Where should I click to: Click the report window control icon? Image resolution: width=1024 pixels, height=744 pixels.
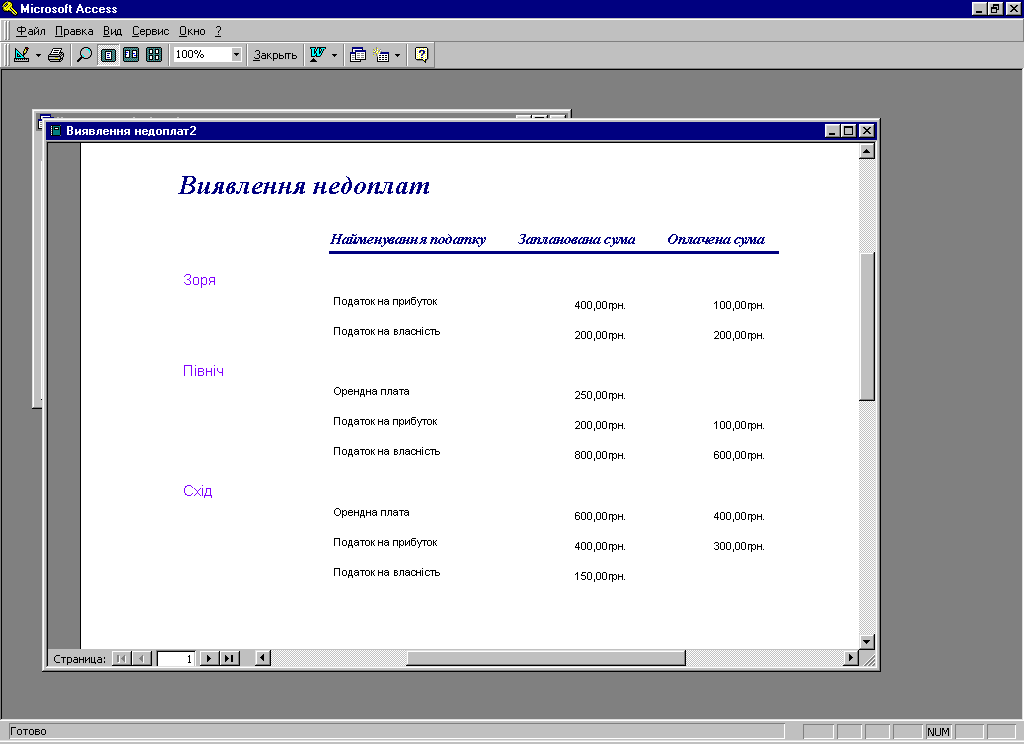click(56, 131)
